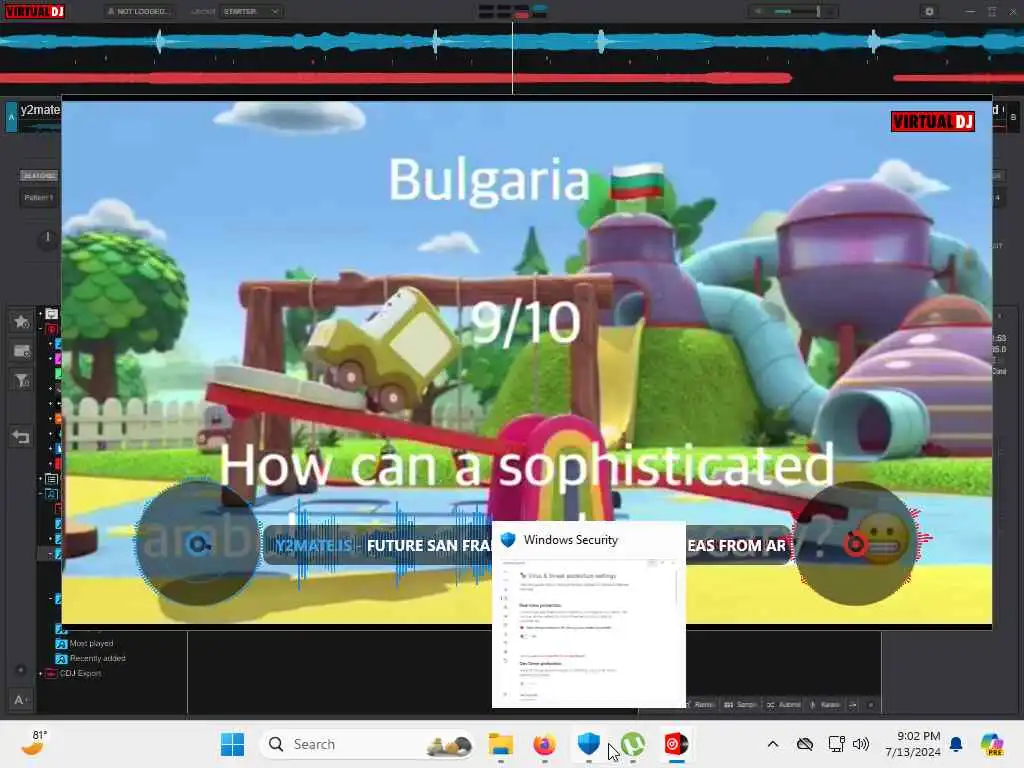Click the arrow icon next to Karaoke tab
The image size is (1024, 768).
pyautogui.click(x=853, y=705)
